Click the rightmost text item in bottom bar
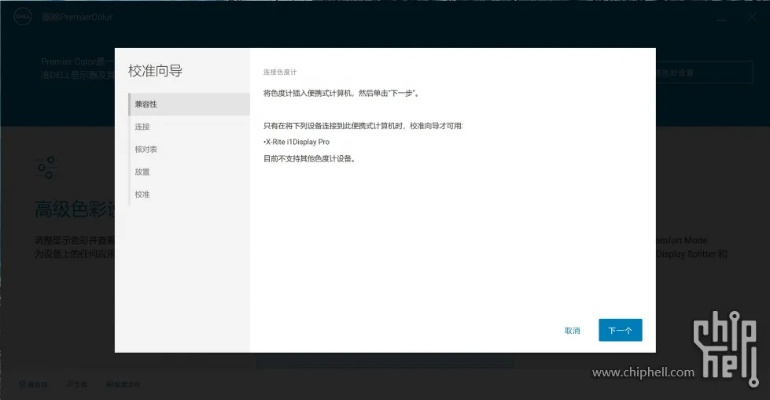The image size is (770, 400). [123, 384]
